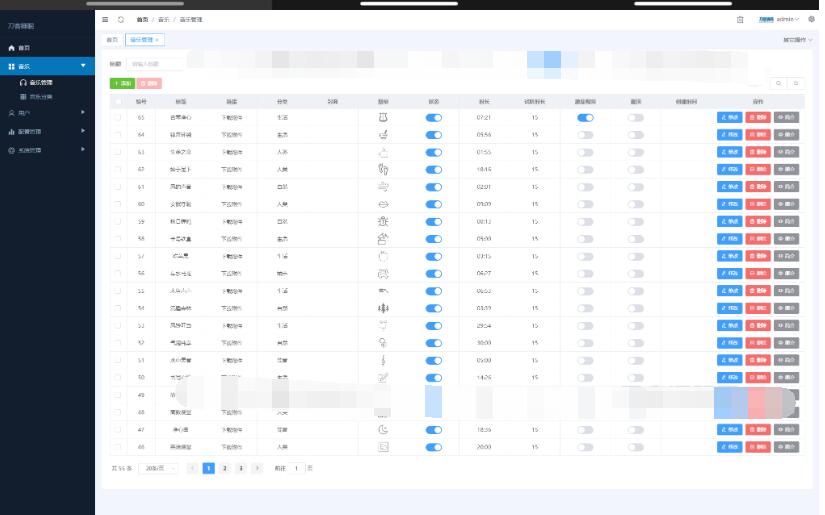Screen dimensions: 825x515
Task: Turn off the status switch for row 65
Action: (433, 117)
